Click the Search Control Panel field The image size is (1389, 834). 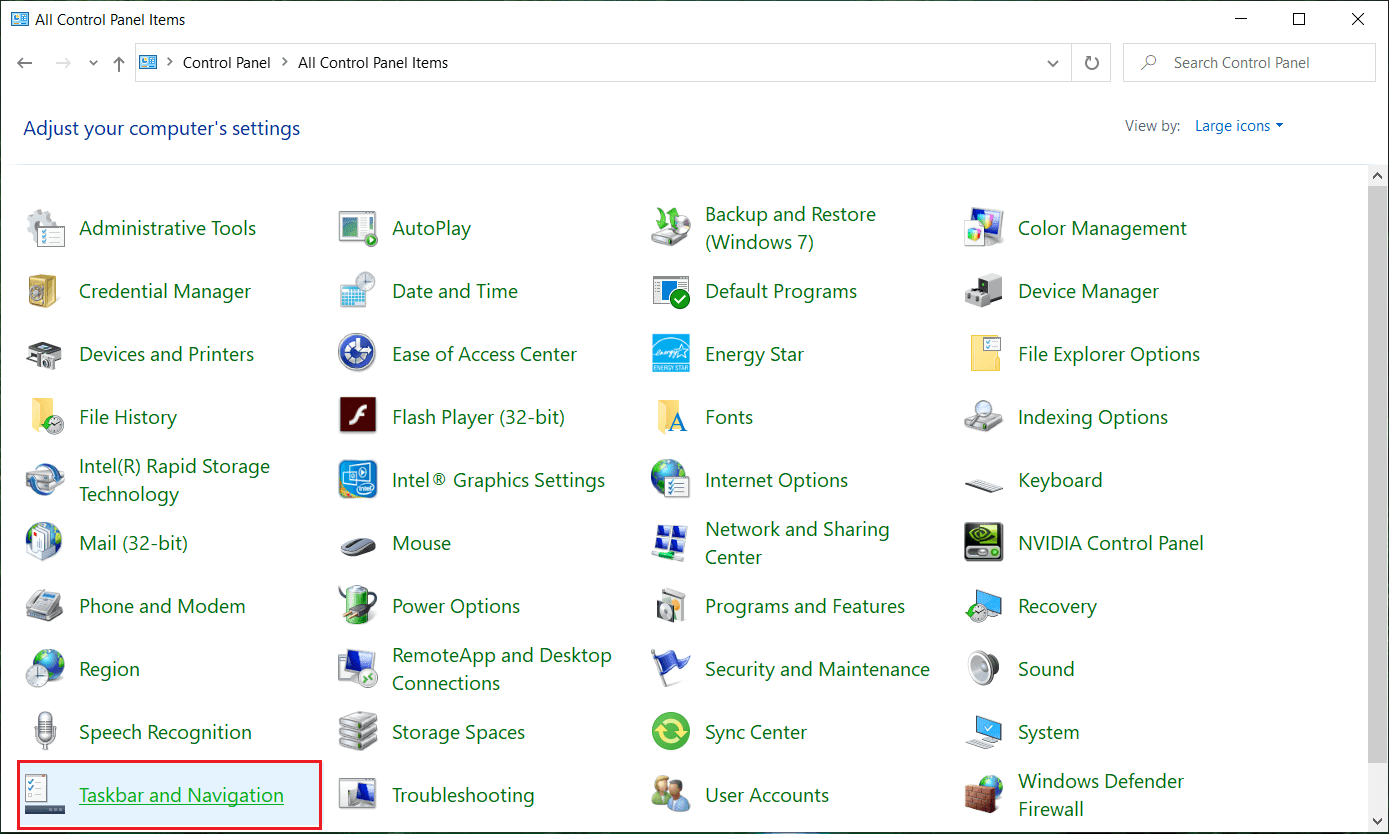(1249, 63)
